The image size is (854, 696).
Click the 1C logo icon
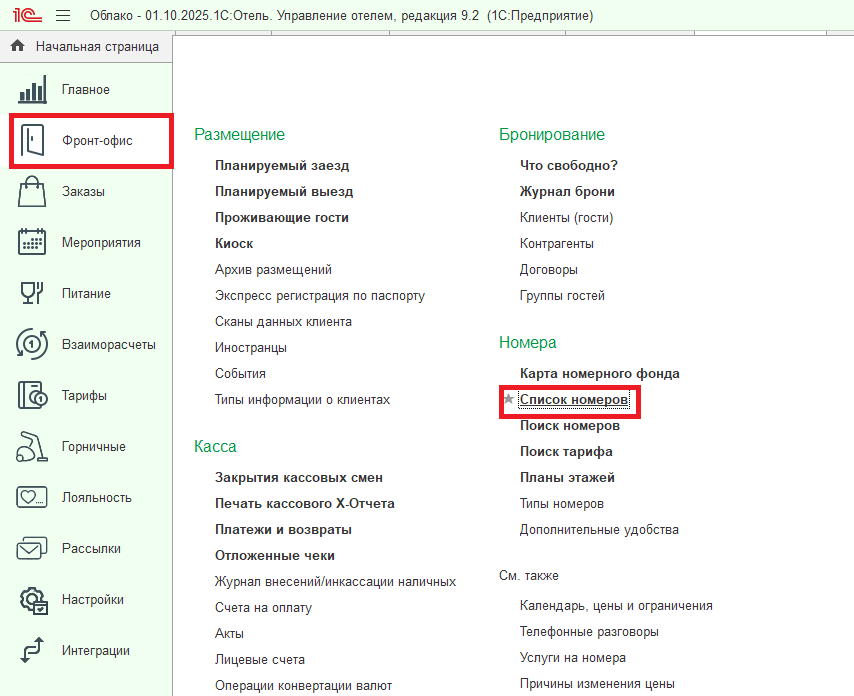pyautogui.click(x=27, y=15)
